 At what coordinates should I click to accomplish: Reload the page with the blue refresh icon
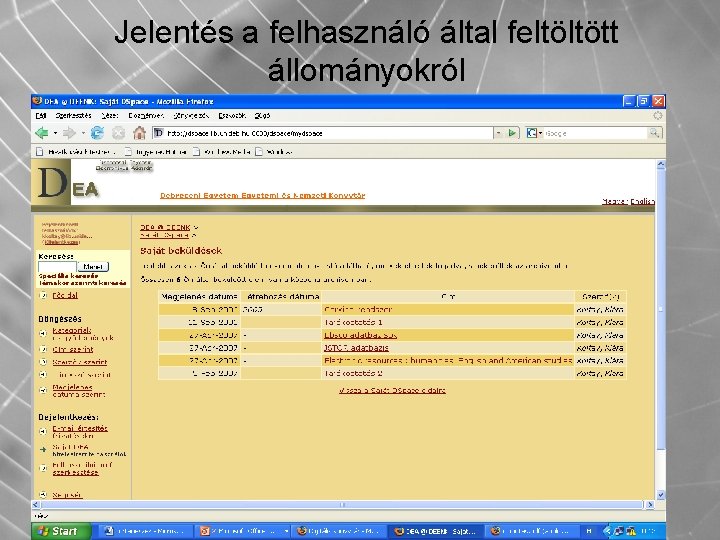click(x=97, y=133)
